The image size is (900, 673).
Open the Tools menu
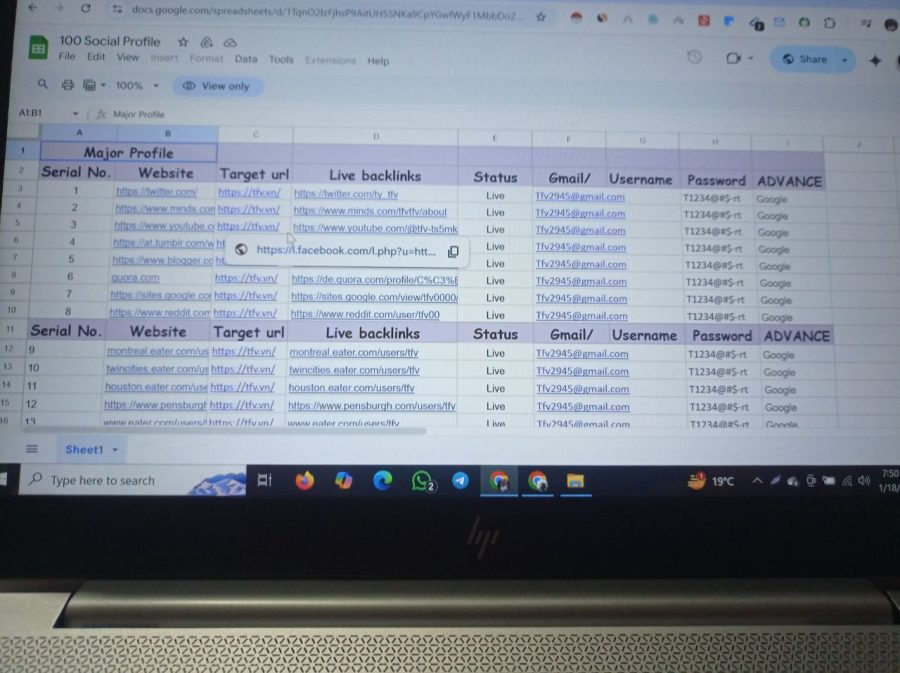click(x=281, y=59)
